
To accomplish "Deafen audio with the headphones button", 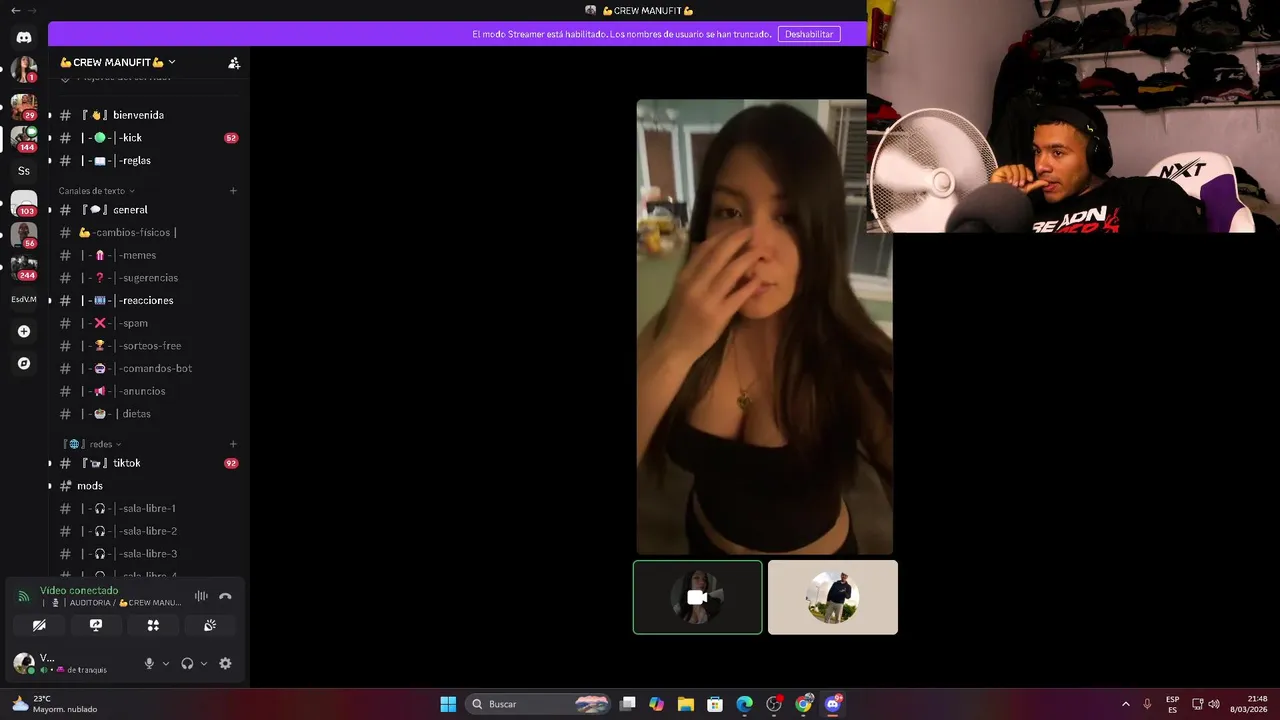I will (x=187, y=663).
